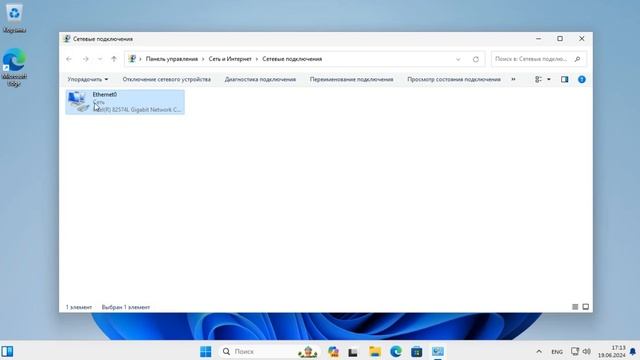Open recent locations dropdown arrow

pyautogui.click(x=100, y=59)
